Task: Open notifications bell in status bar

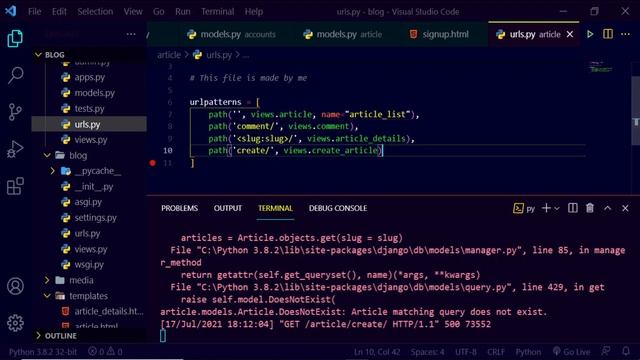Action: (626, 351)
